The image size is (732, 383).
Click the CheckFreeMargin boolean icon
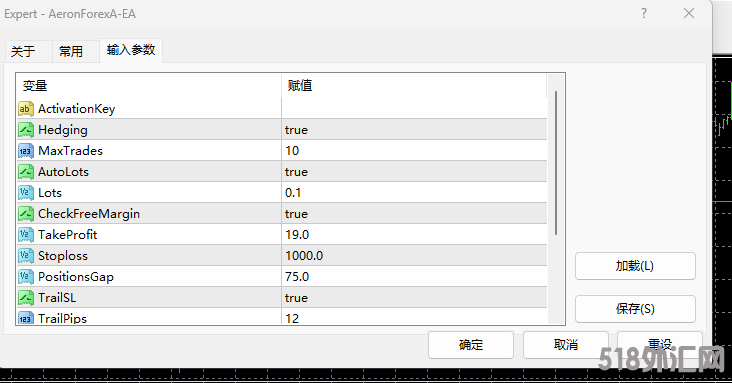pyautogui.click(x=26, y=214)
